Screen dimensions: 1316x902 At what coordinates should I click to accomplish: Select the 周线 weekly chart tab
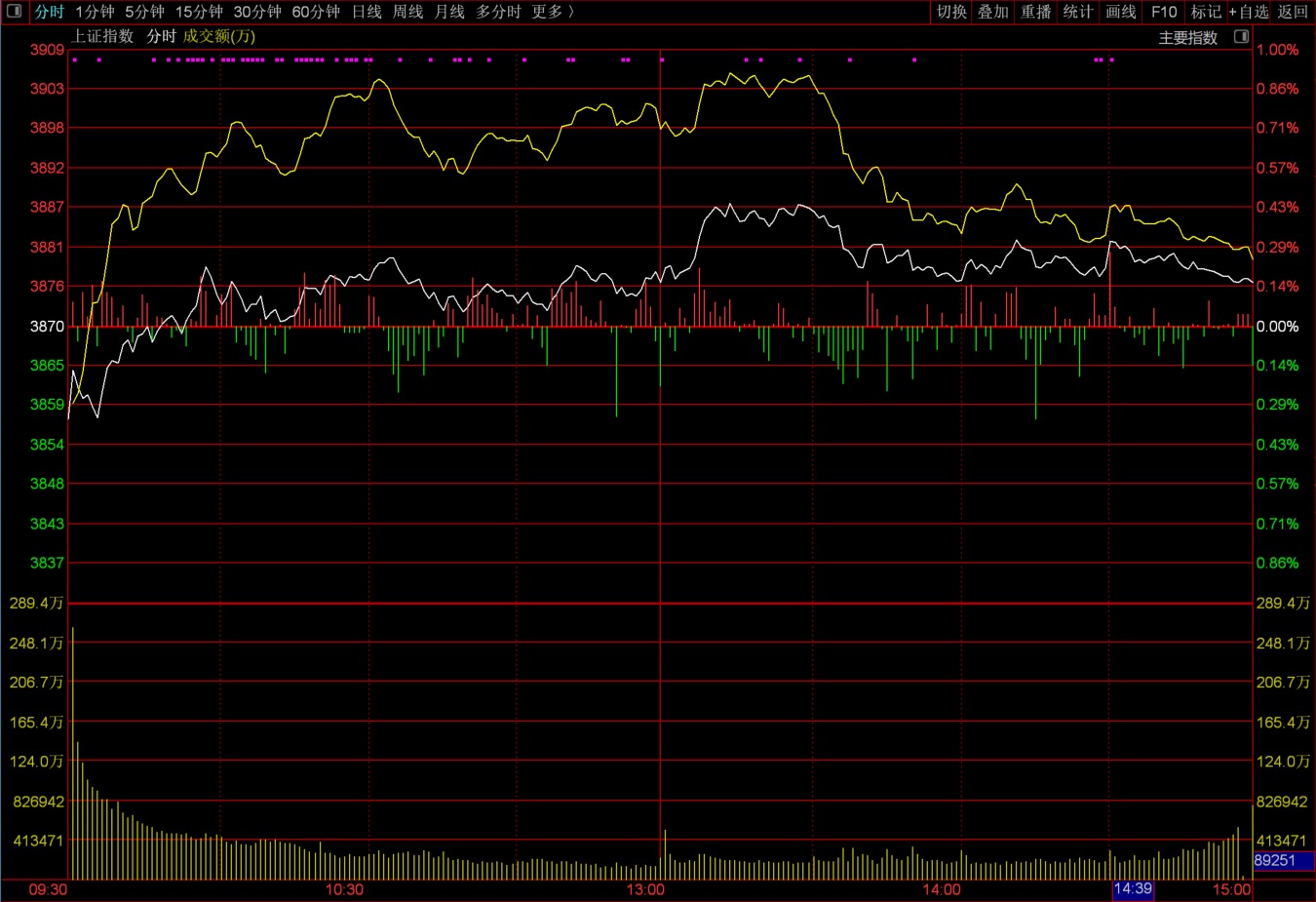407,12
